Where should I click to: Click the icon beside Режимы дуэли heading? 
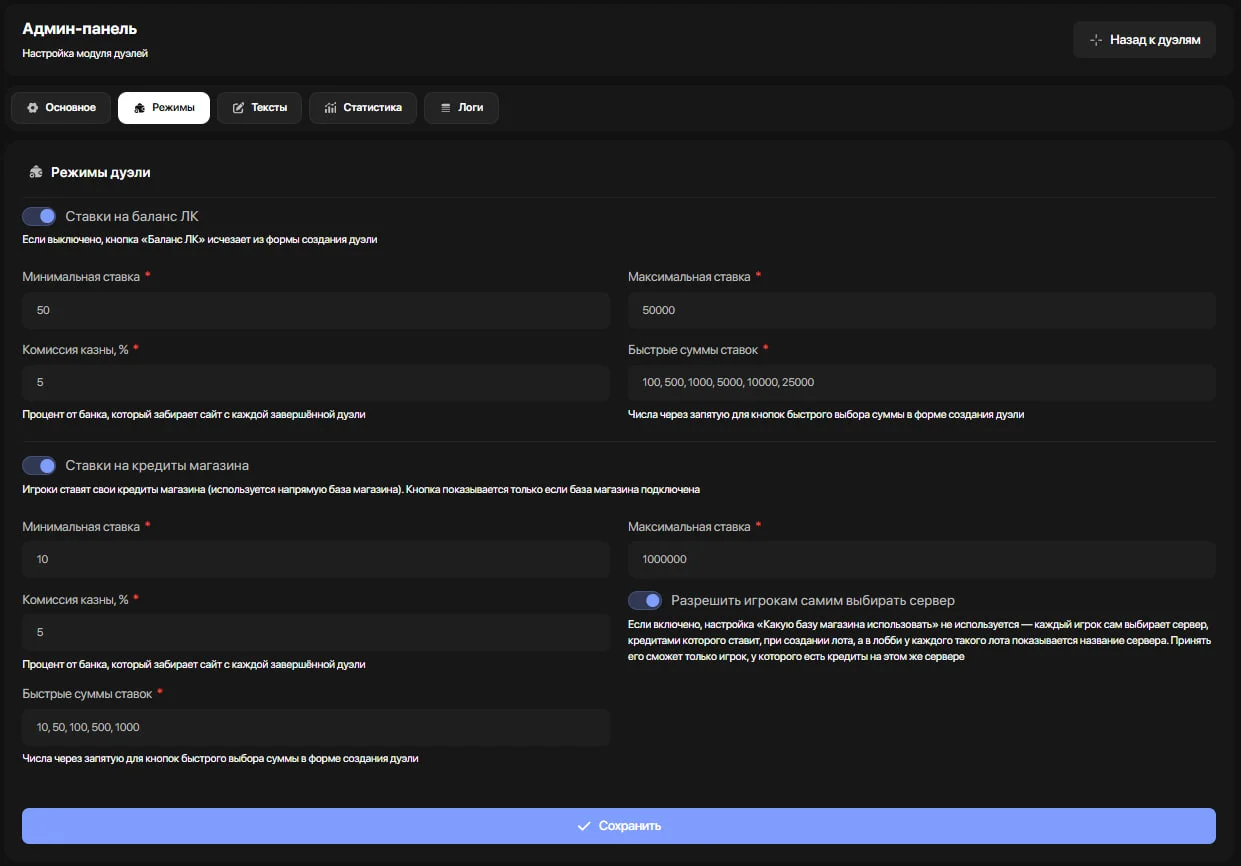coord(36,172)
